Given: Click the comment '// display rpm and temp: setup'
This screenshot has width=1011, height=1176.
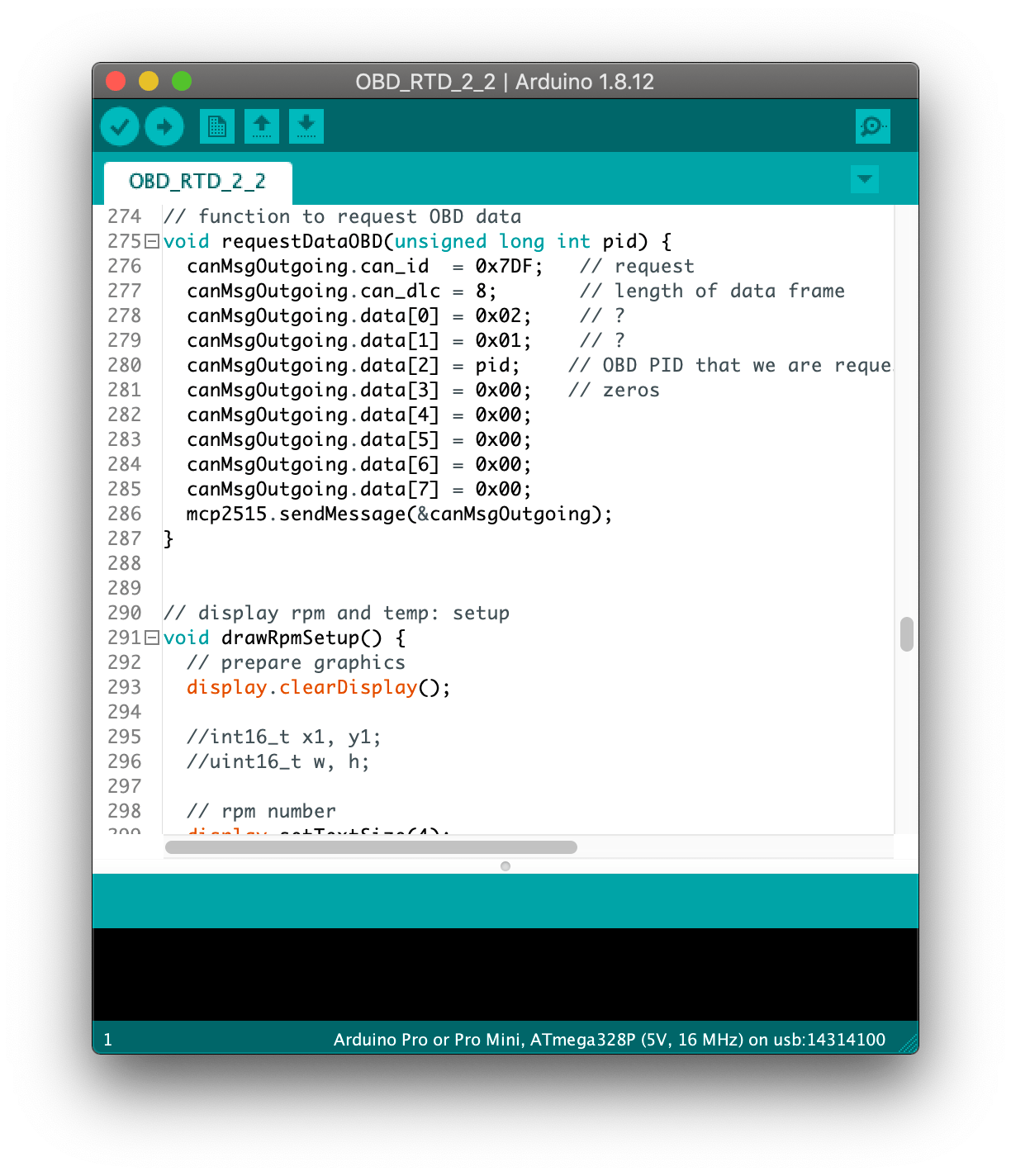Looking at the screenshot, I should tap(337, 613).
